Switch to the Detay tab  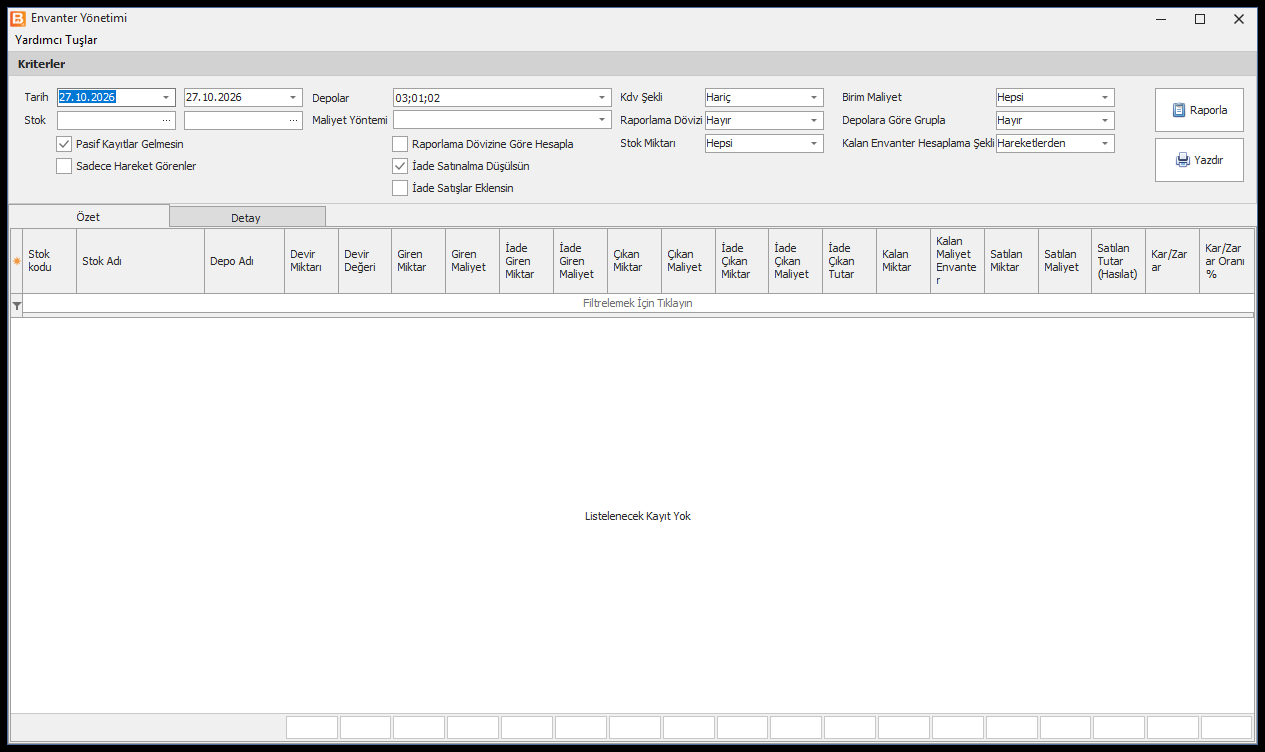pos(246,217)
